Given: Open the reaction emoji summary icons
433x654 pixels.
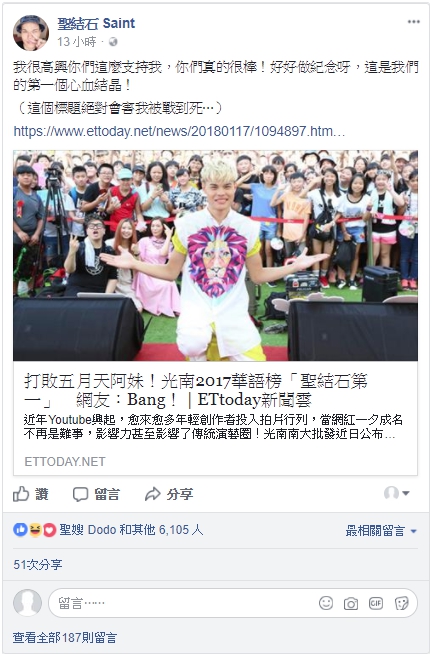Looking at the screenshot, I should (x=35, y=530).
